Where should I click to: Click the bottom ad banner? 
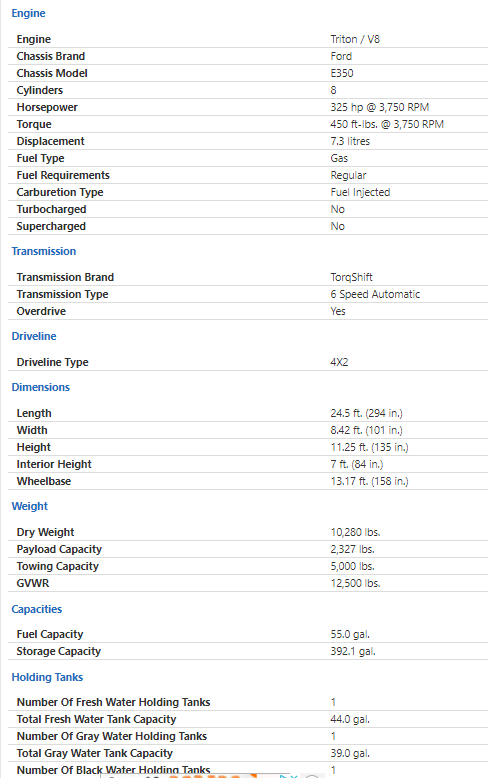198,776
